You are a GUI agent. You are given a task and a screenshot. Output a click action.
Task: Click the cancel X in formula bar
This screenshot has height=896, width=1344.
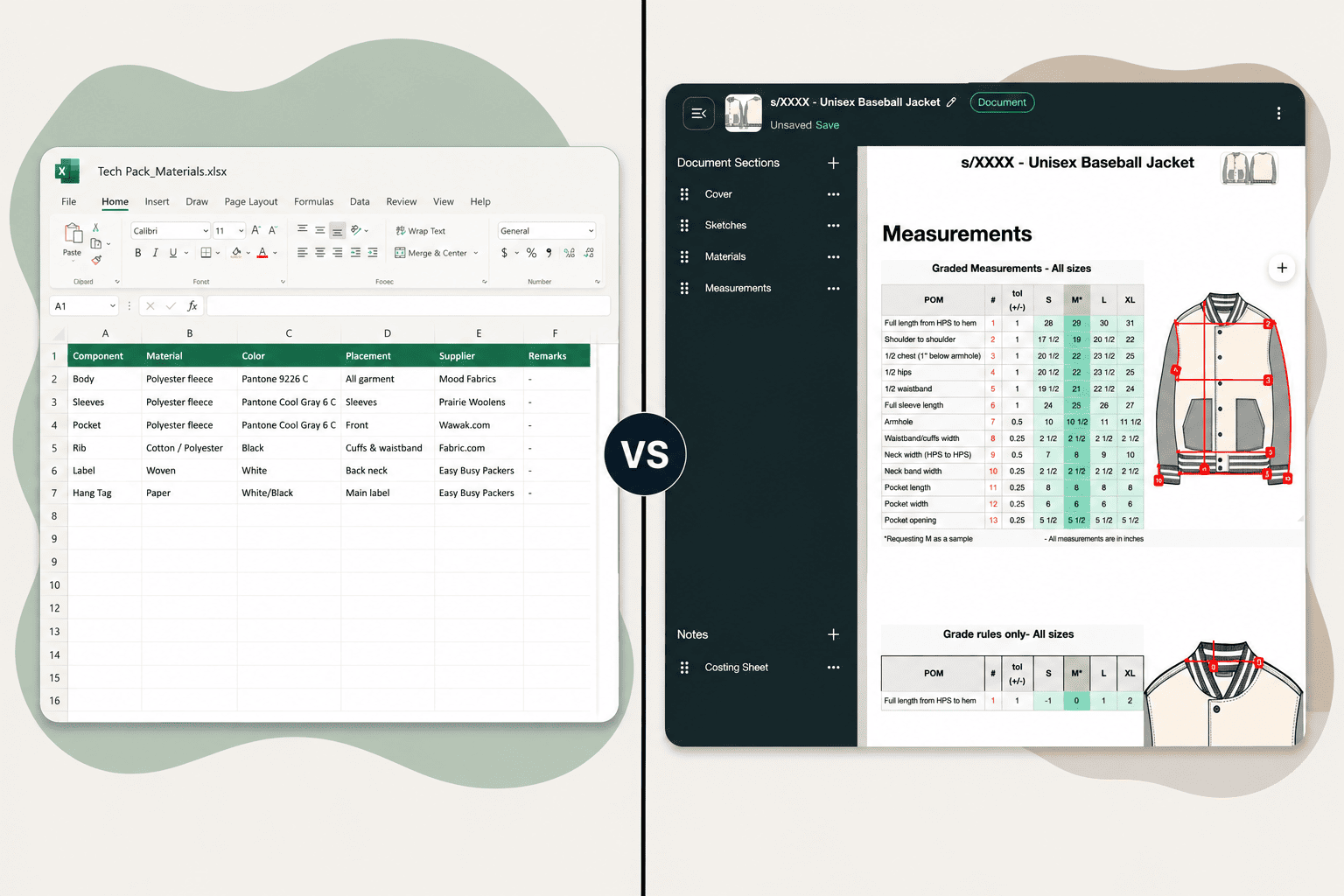point(150,306)
